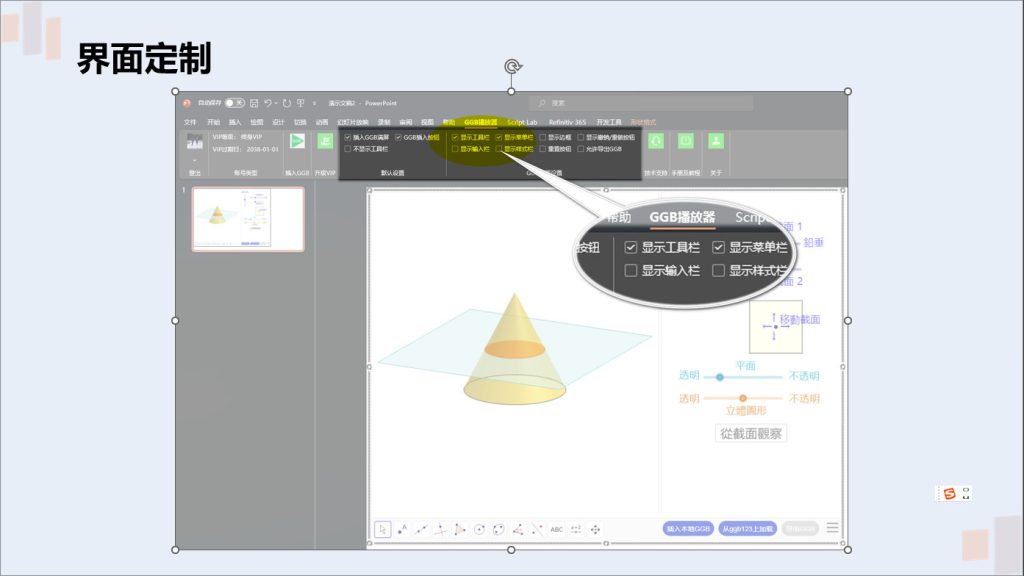Screen dimensions: 1024x576
Task: Open the GeoGebra applet hamburger menu
Action: 834,528
